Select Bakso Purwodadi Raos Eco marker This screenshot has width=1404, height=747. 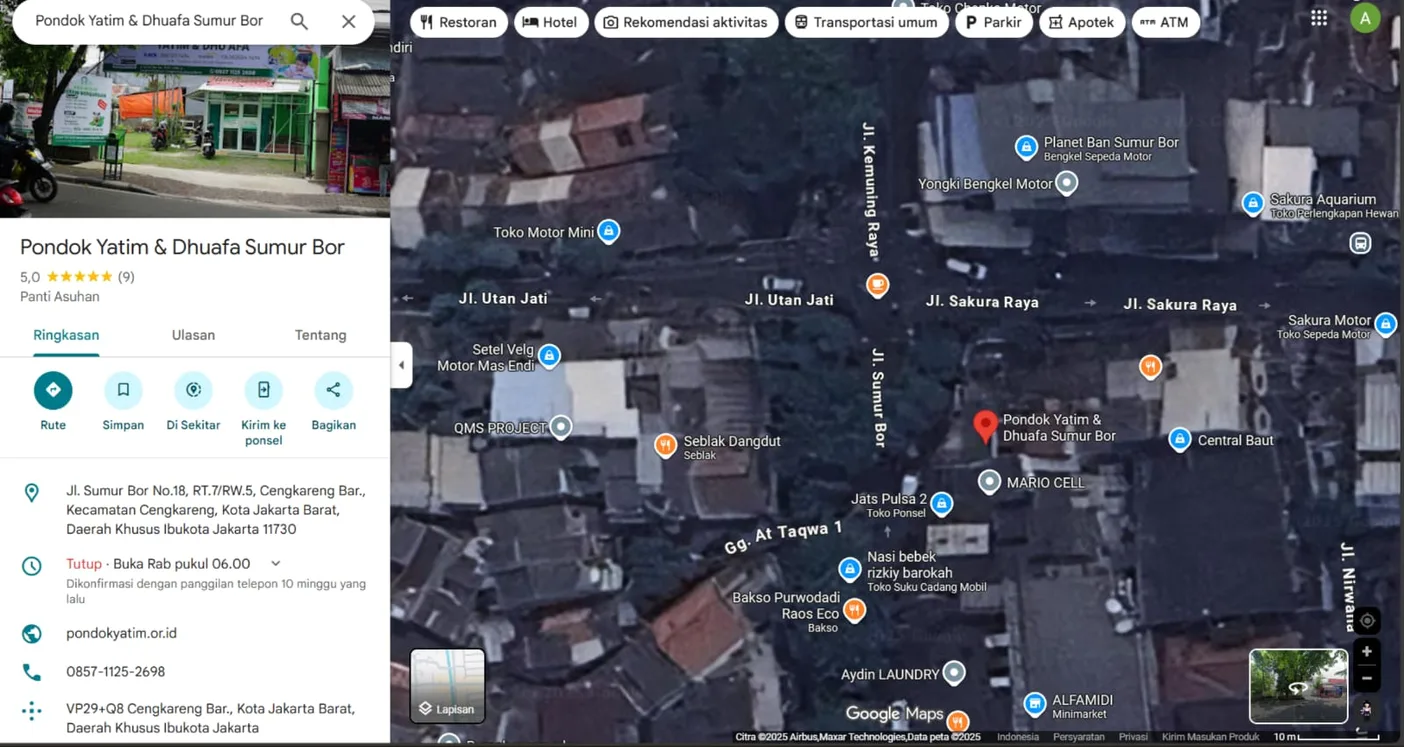(854, 609)
